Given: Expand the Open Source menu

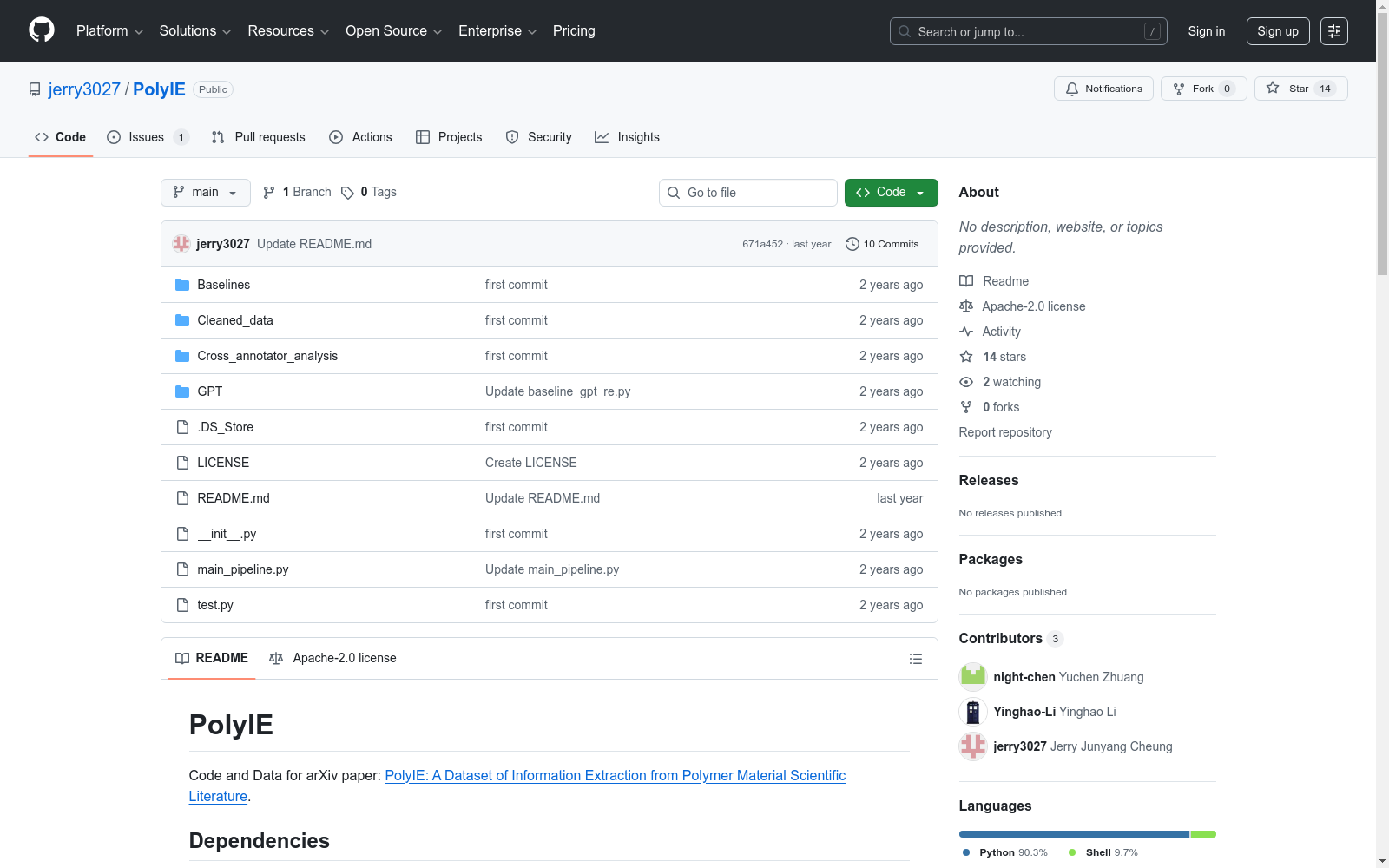Looking at the screenshot, I should tap(394, 31).
